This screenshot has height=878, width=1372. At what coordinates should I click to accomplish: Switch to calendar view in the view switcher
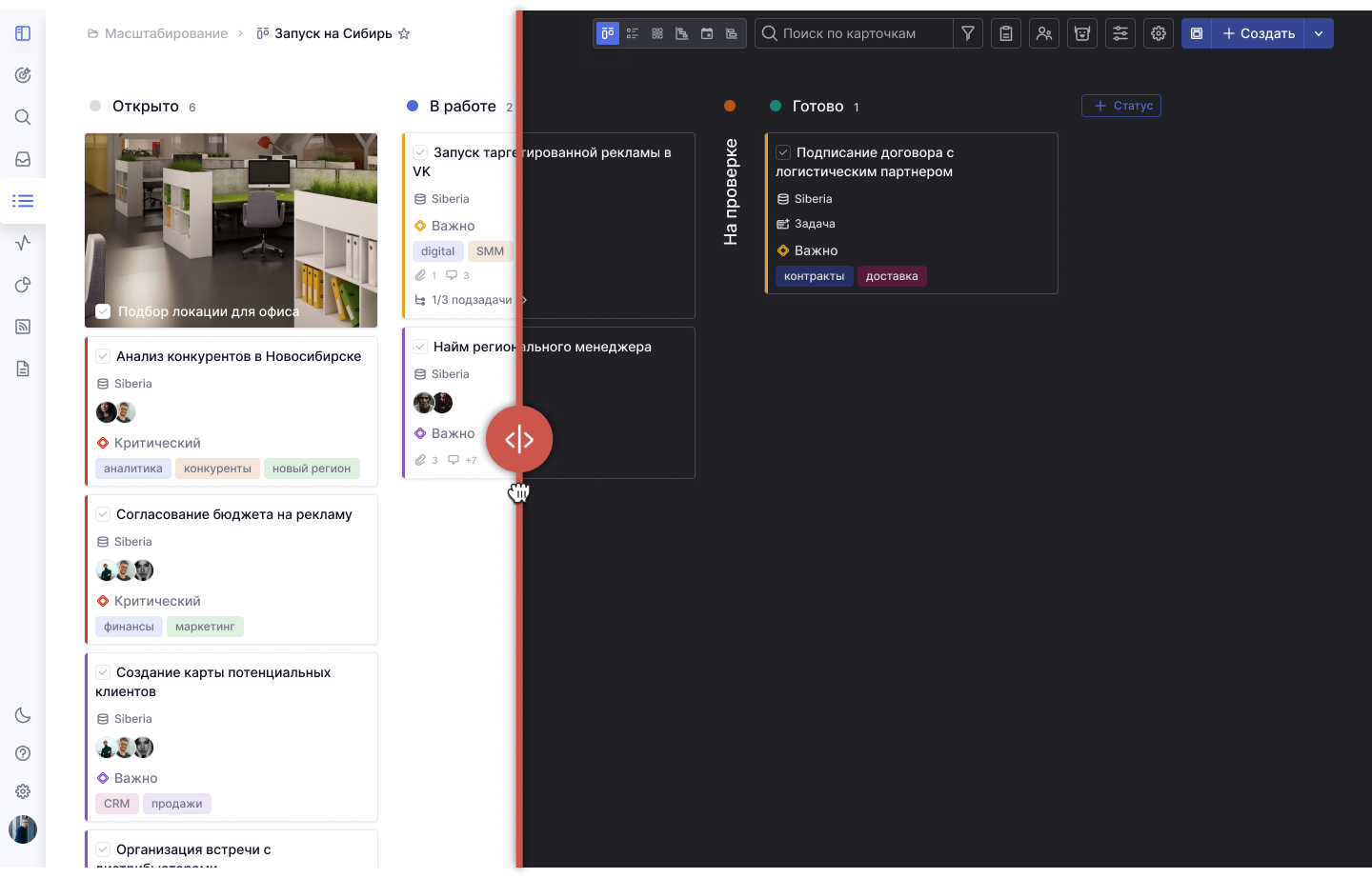pyautogui.click(x=706, y=33)
